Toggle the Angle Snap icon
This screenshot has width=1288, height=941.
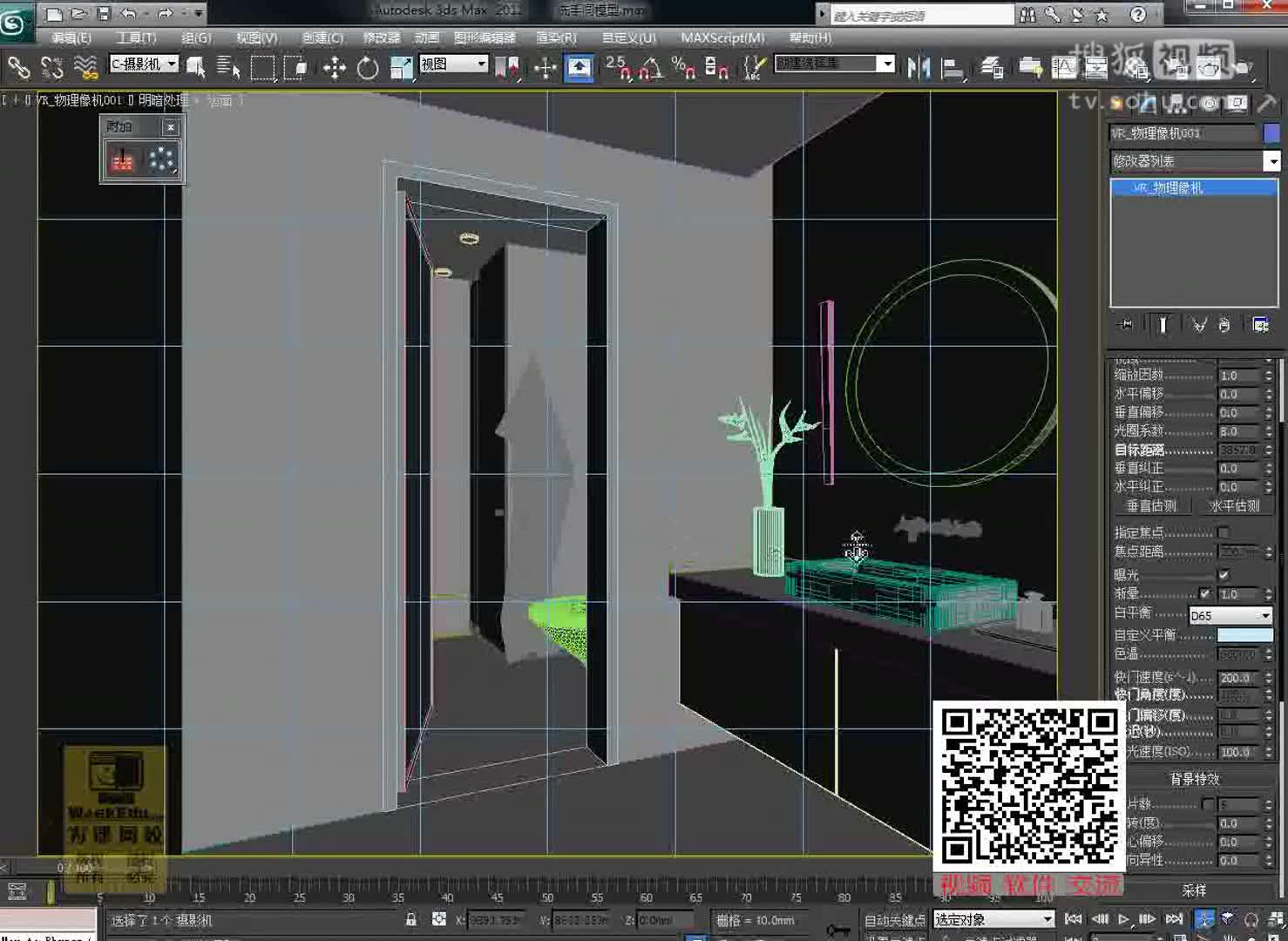coord(650,67)
